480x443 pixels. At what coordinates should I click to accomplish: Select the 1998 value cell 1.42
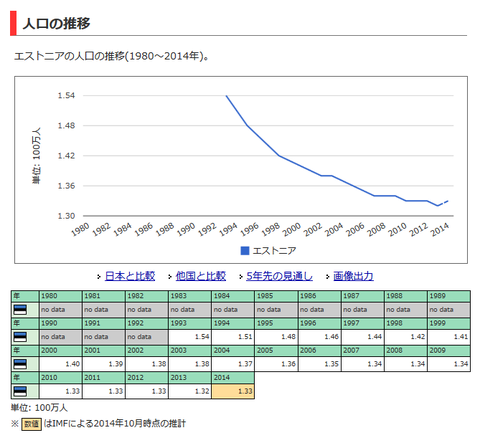406,337
